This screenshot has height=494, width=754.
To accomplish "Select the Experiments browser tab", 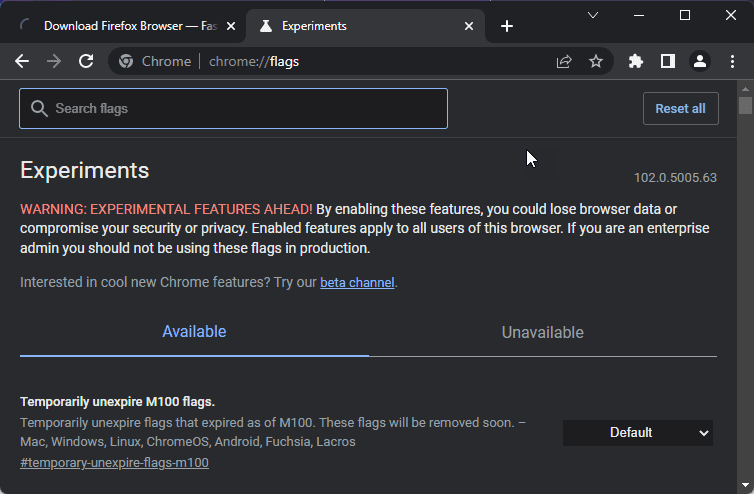I will [365, 26].
